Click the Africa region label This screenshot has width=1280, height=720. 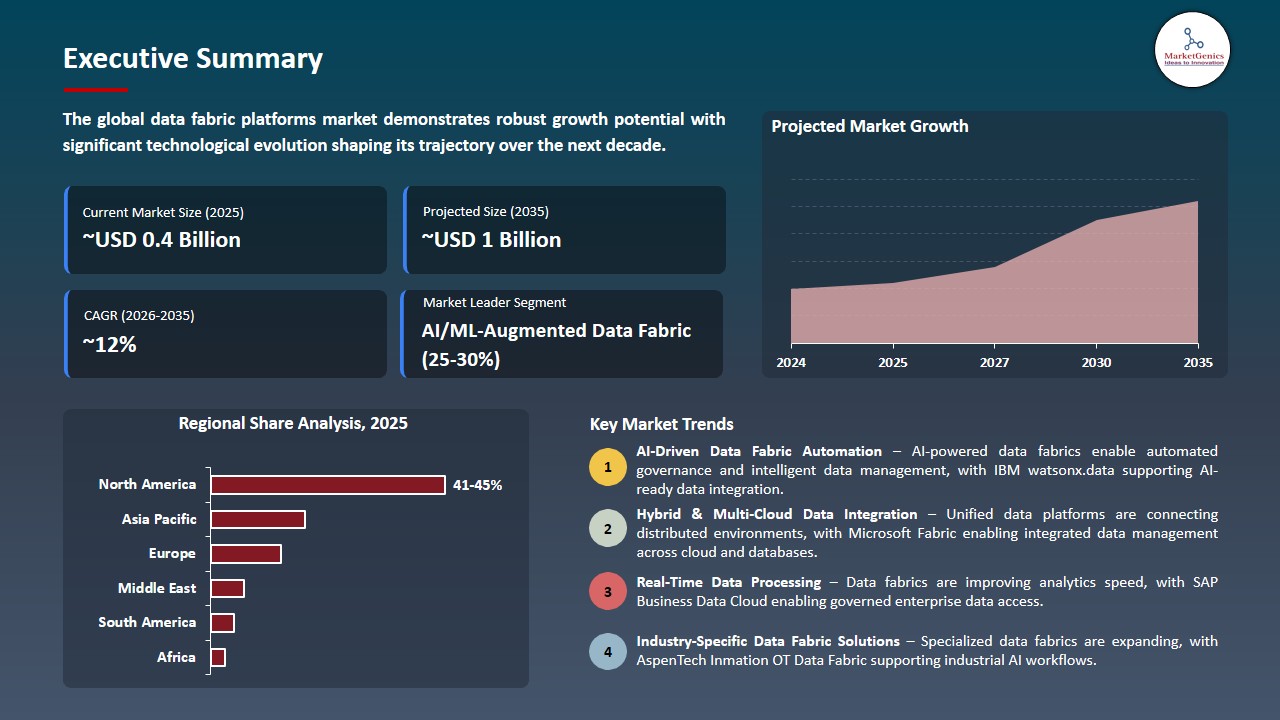[176, 657]
